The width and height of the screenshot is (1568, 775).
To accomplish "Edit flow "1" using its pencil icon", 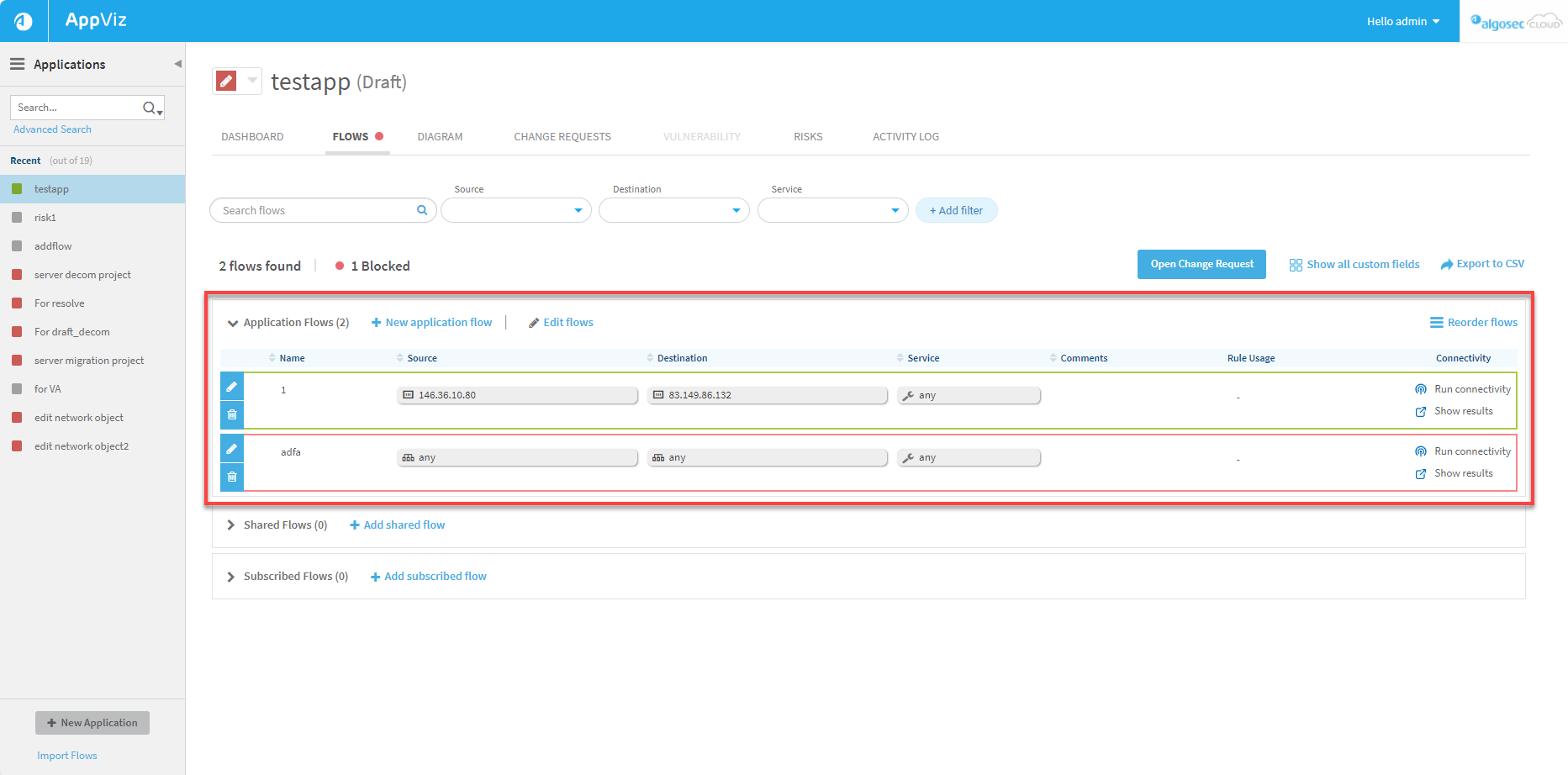I will [231, 386].
